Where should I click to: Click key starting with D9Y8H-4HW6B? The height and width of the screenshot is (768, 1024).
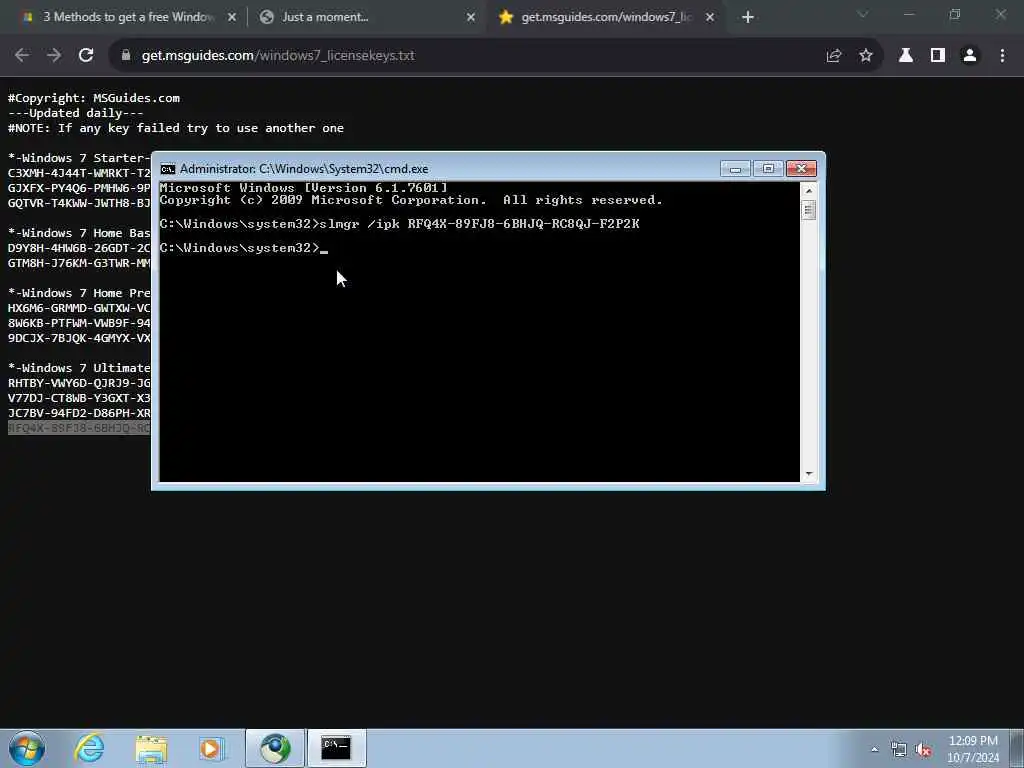[x=79, y=248]
